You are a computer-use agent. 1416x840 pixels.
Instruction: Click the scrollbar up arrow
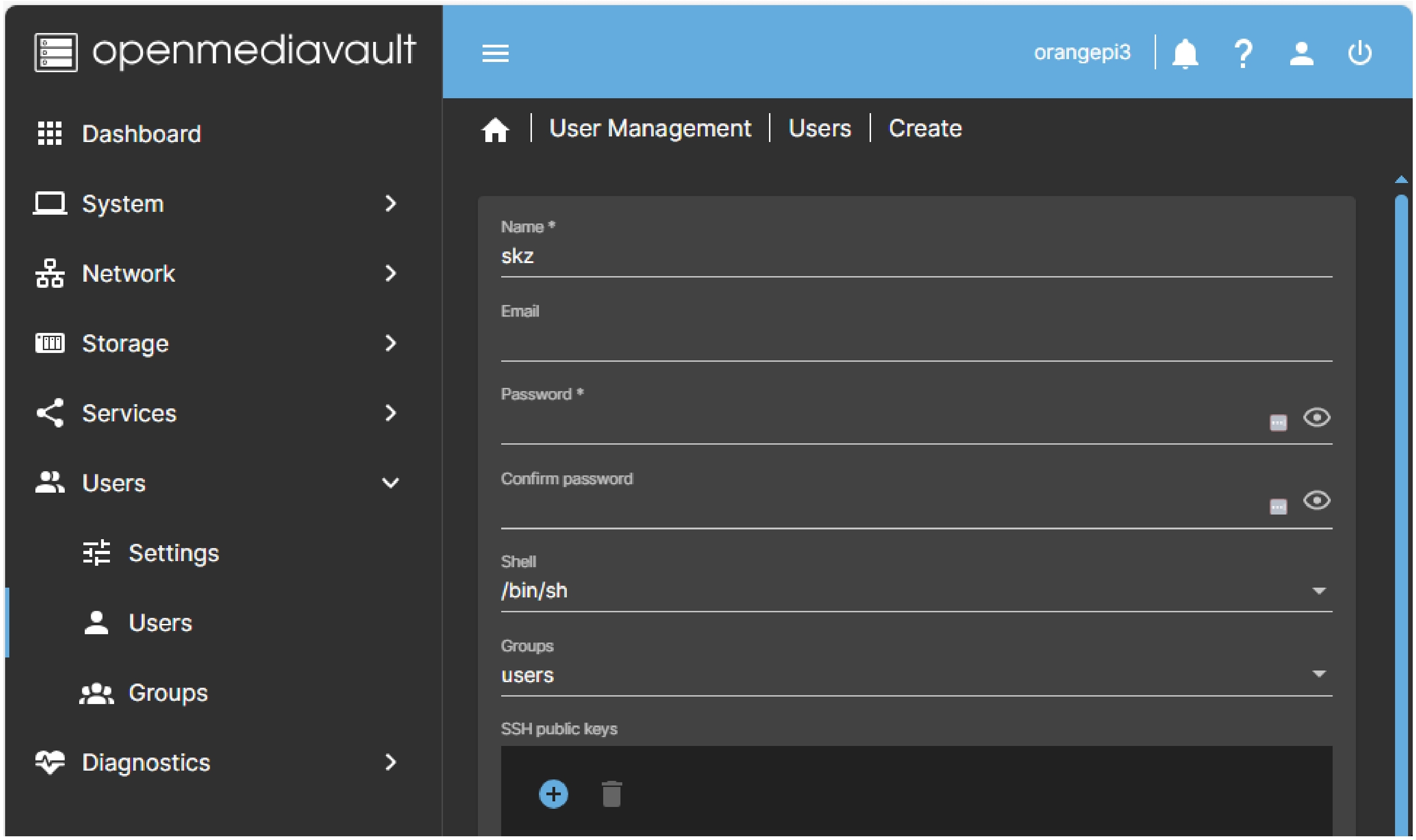(1401, 179)
